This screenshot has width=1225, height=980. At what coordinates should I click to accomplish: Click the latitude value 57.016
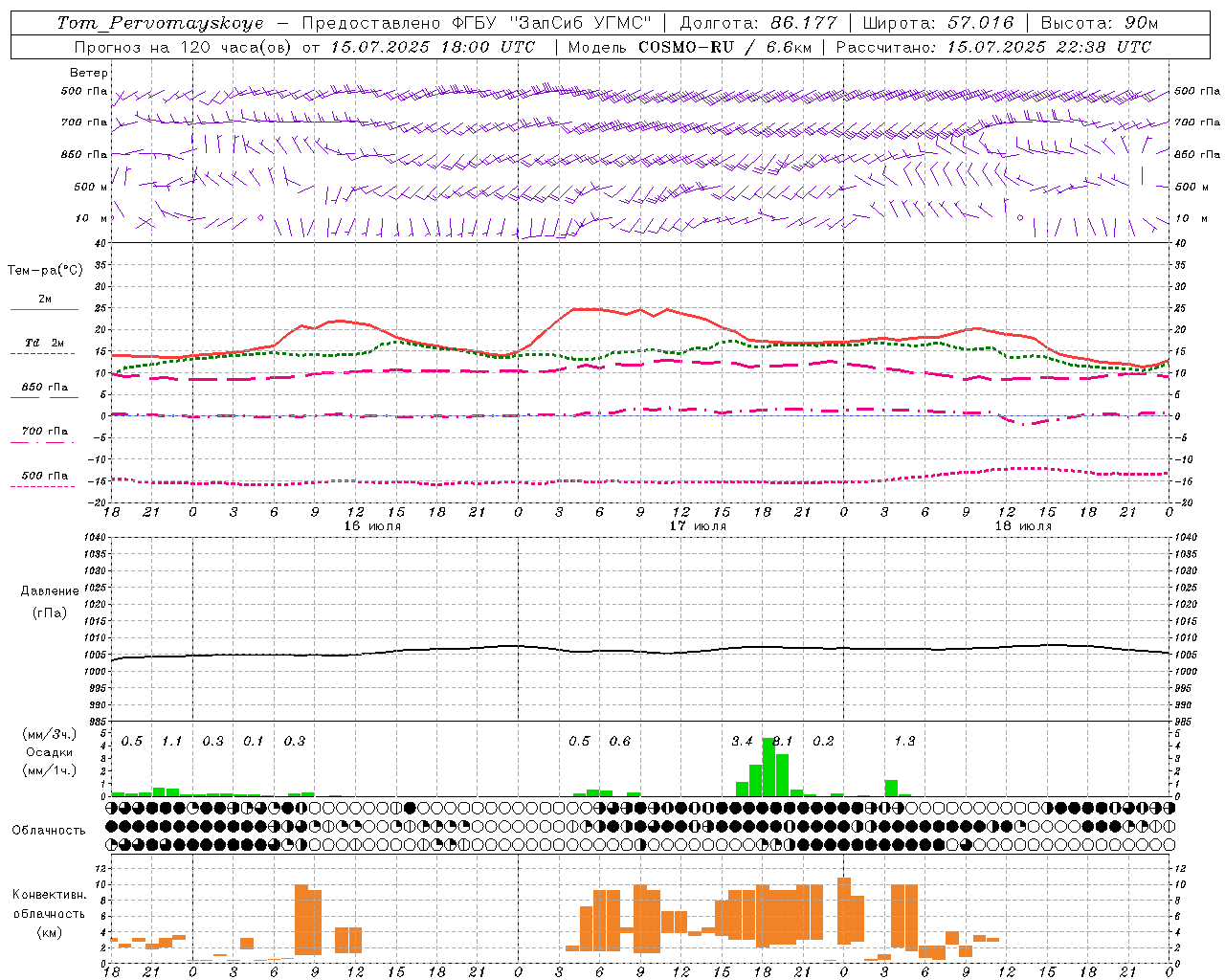(980, 23)
